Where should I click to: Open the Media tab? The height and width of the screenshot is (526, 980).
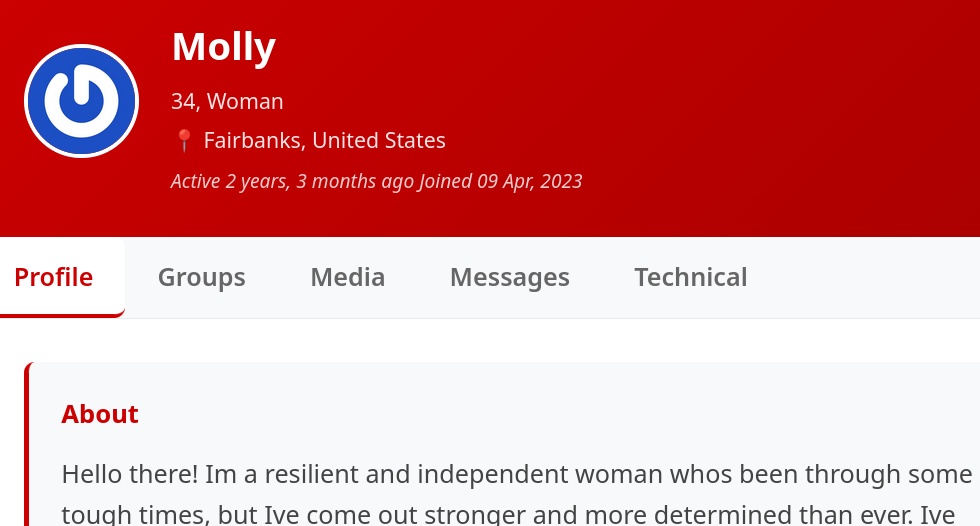pyautogui.click(x=347, y=277)
